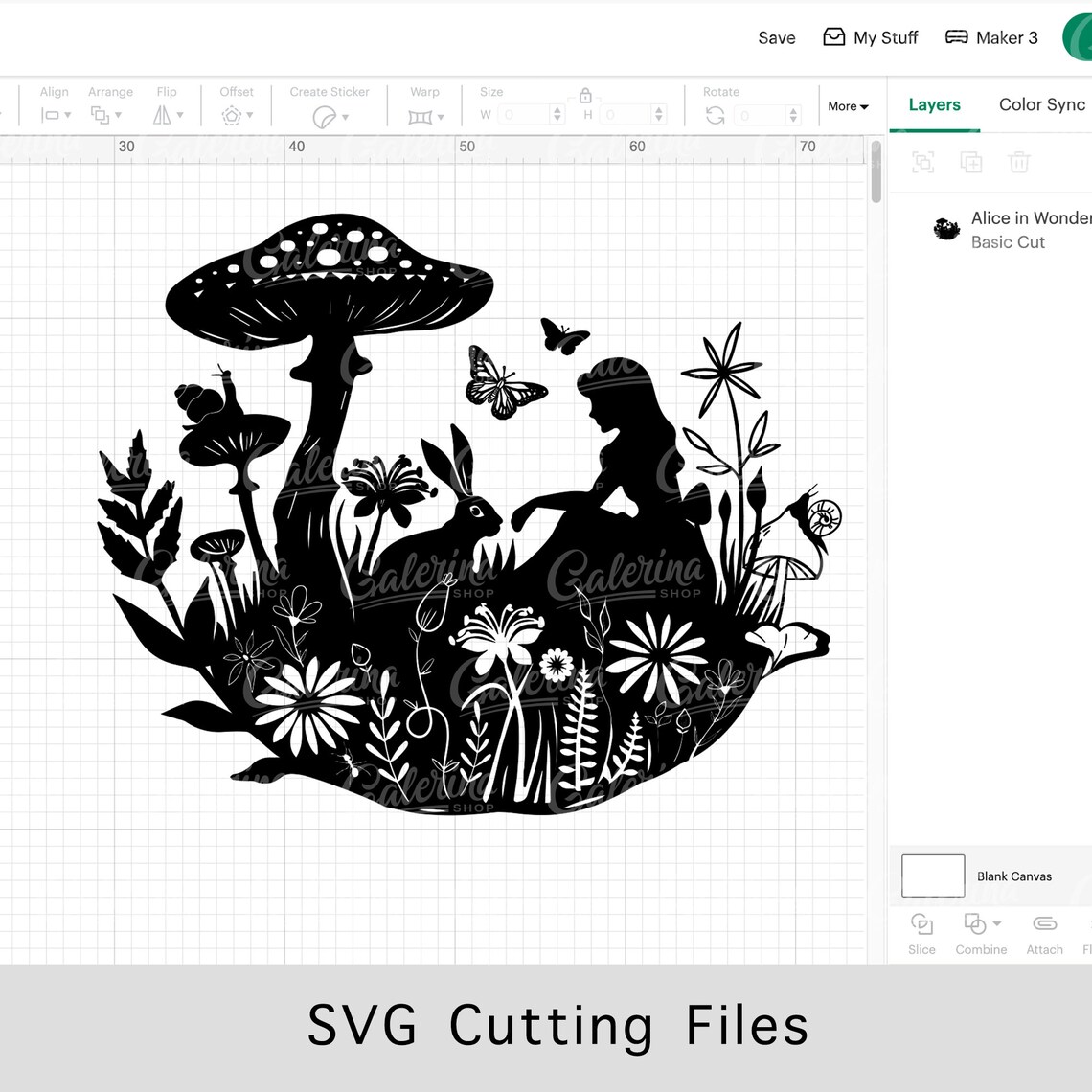The image size is (1092, 1092).
Task: Click the Delete layer trash icon
Action: tap(1019, 162)
